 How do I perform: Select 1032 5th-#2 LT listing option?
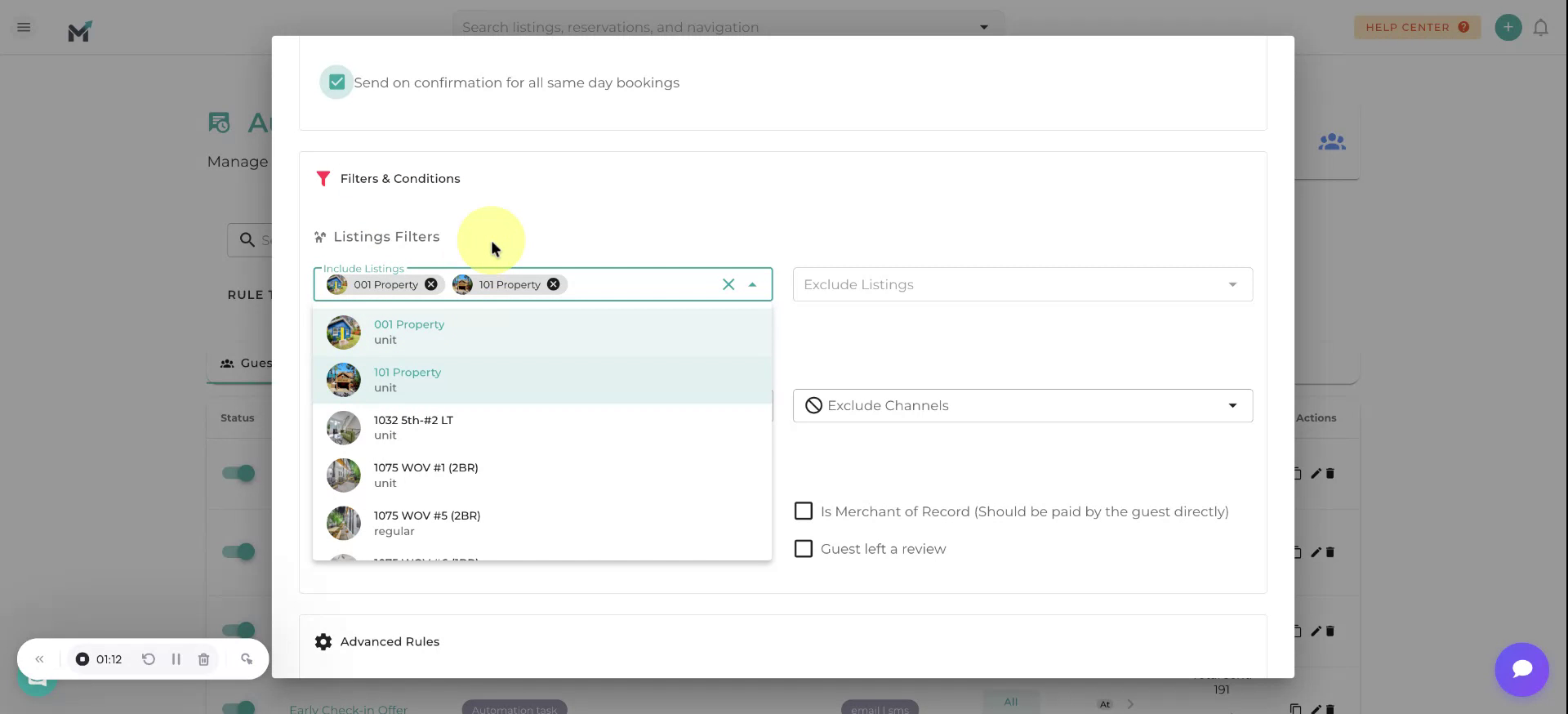[542, 427]
